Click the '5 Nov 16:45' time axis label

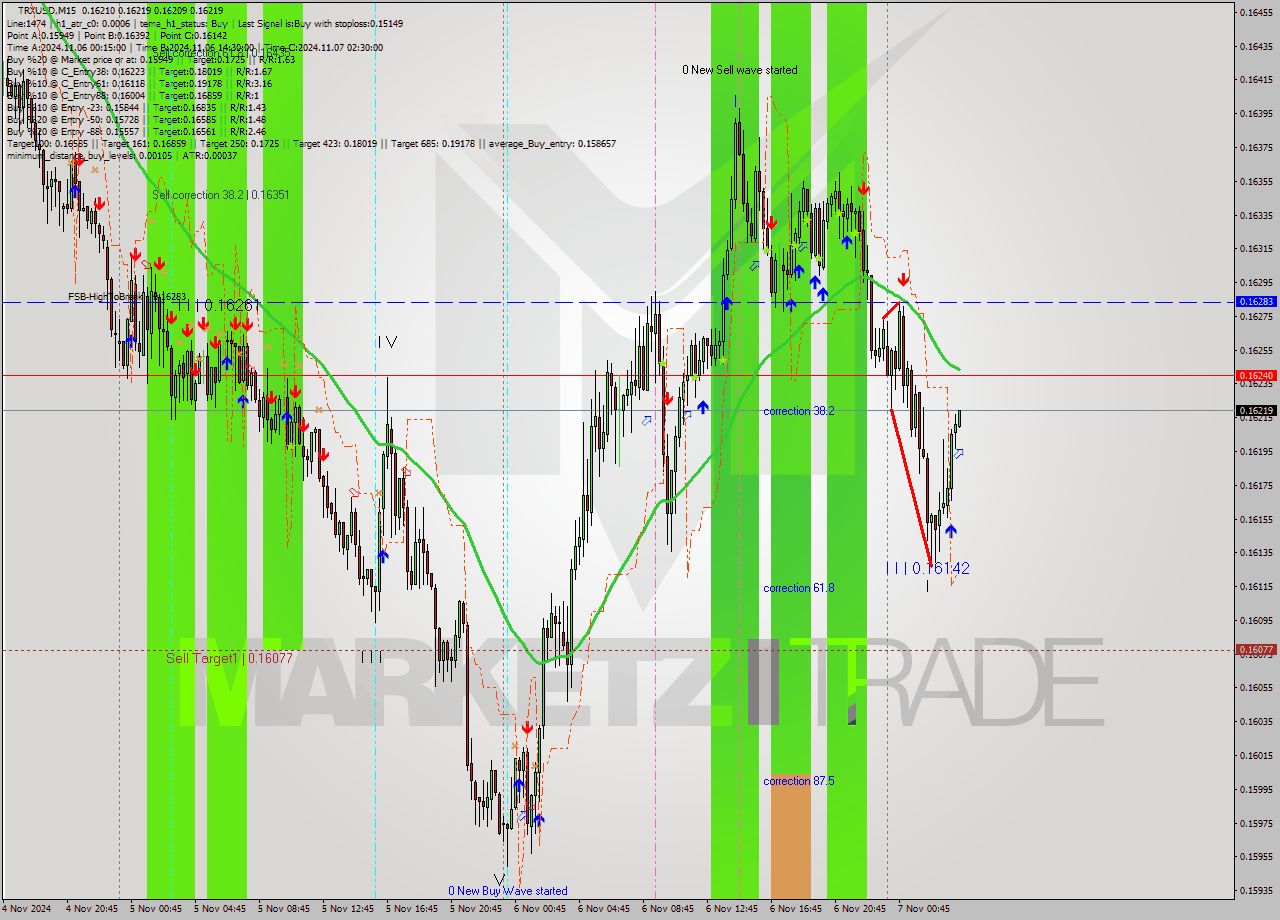pyautogui.click(x=411, y=909)
